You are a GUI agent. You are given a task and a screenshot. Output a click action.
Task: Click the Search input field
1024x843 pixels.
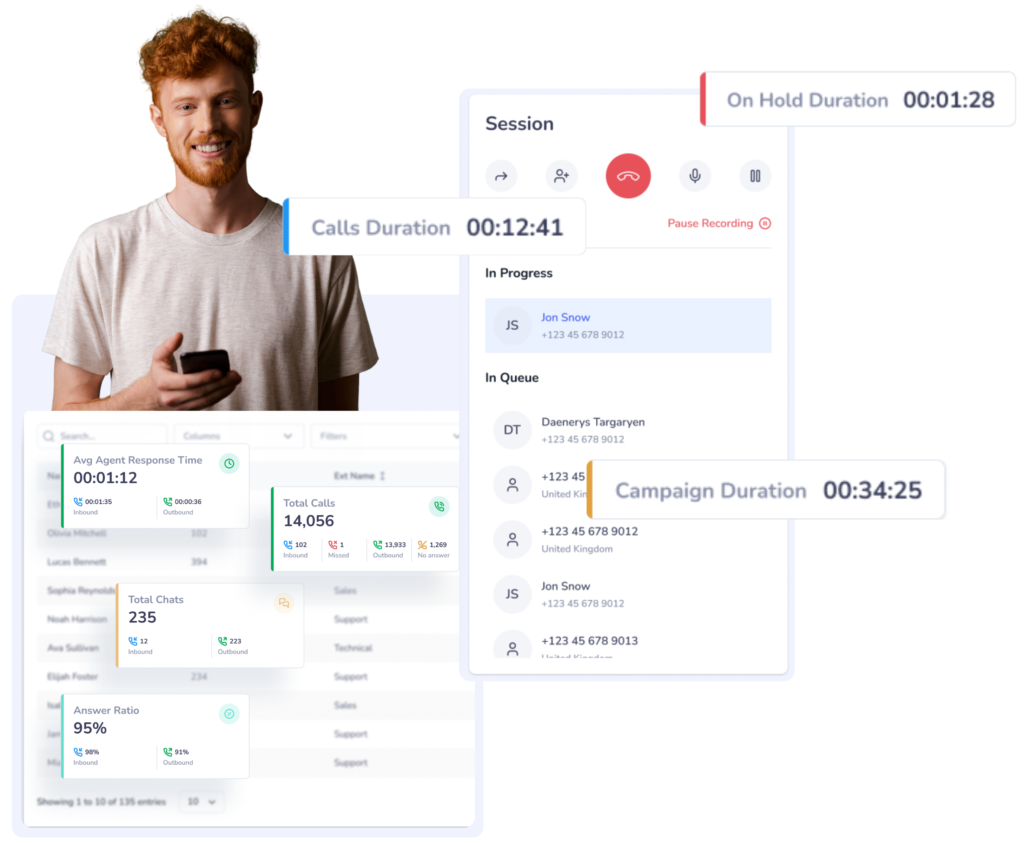tap(100, 436)
